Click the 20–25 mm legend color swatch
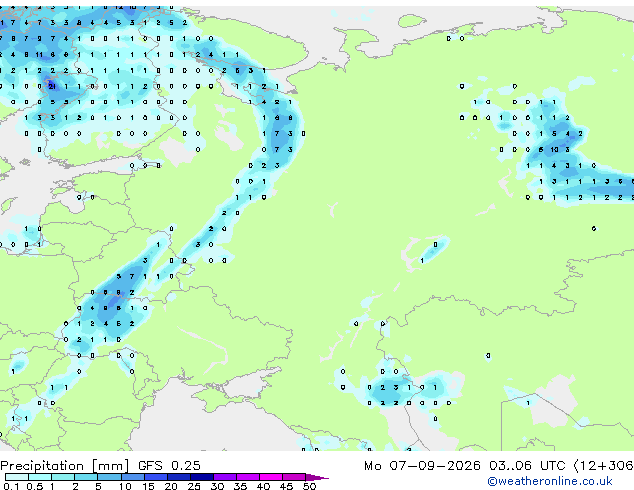634x490 pixels. coord(178,477)
